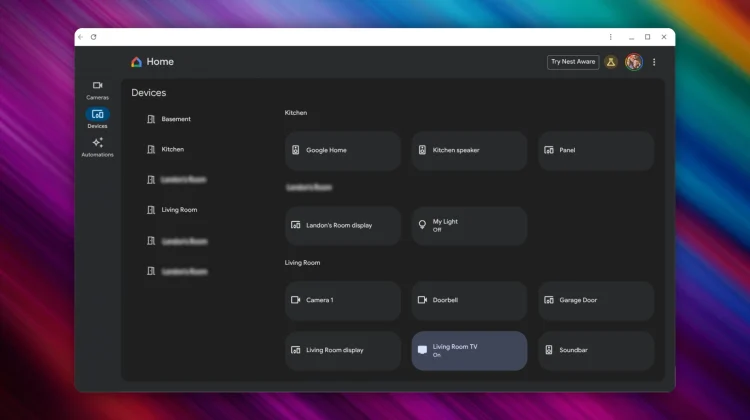The height and width of the screenshot is (420, 750).
Task: Open the Kitchen speaker device tile
Action: 469,150
